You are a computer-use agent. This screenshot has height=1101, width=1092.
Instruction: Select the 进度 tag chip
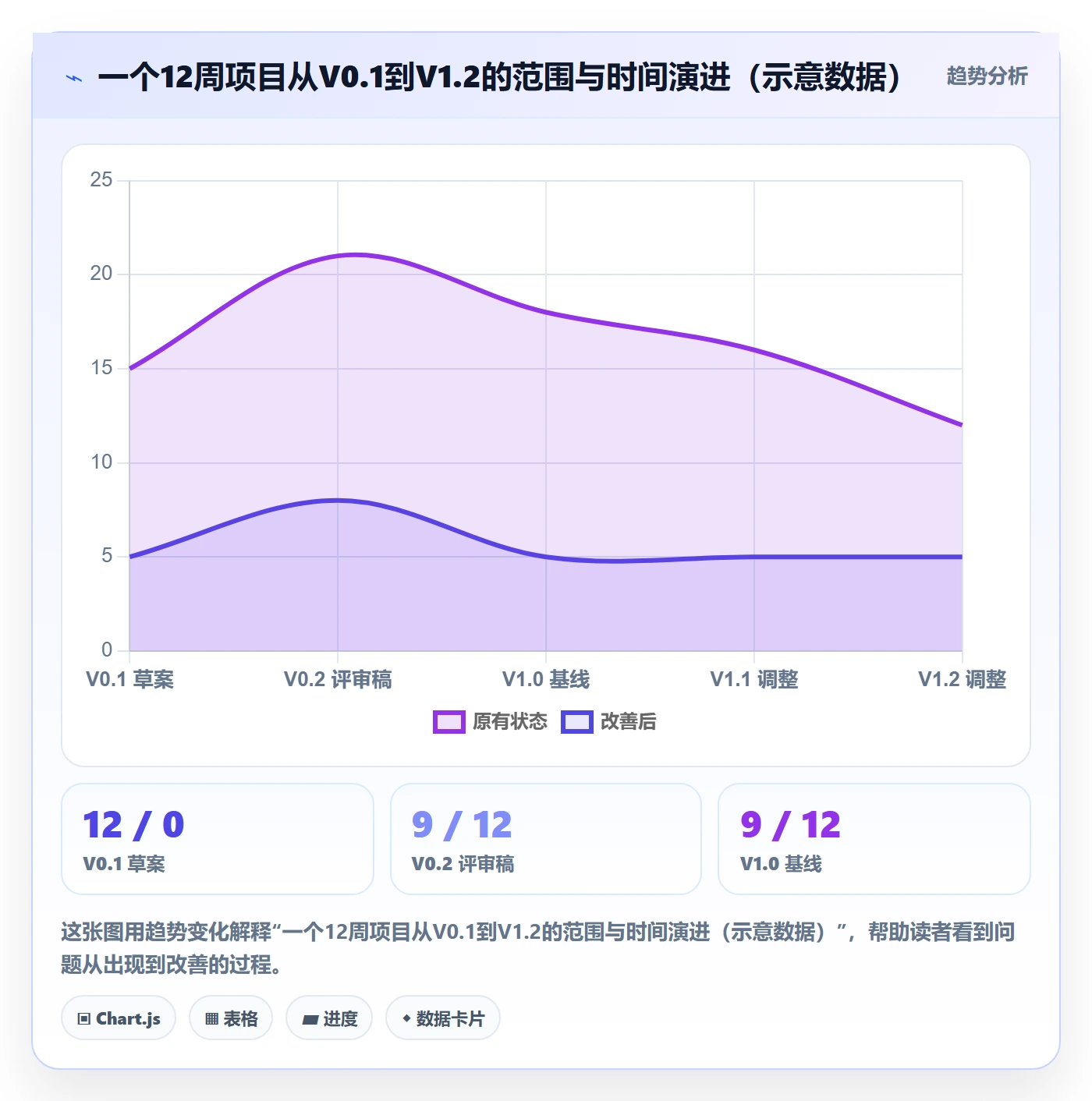(x=329, y=1018)
